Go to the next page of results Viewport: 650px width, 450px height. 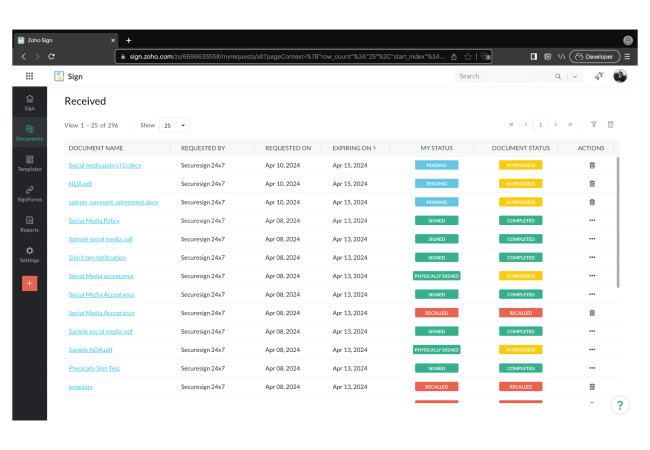pos(556,125)
